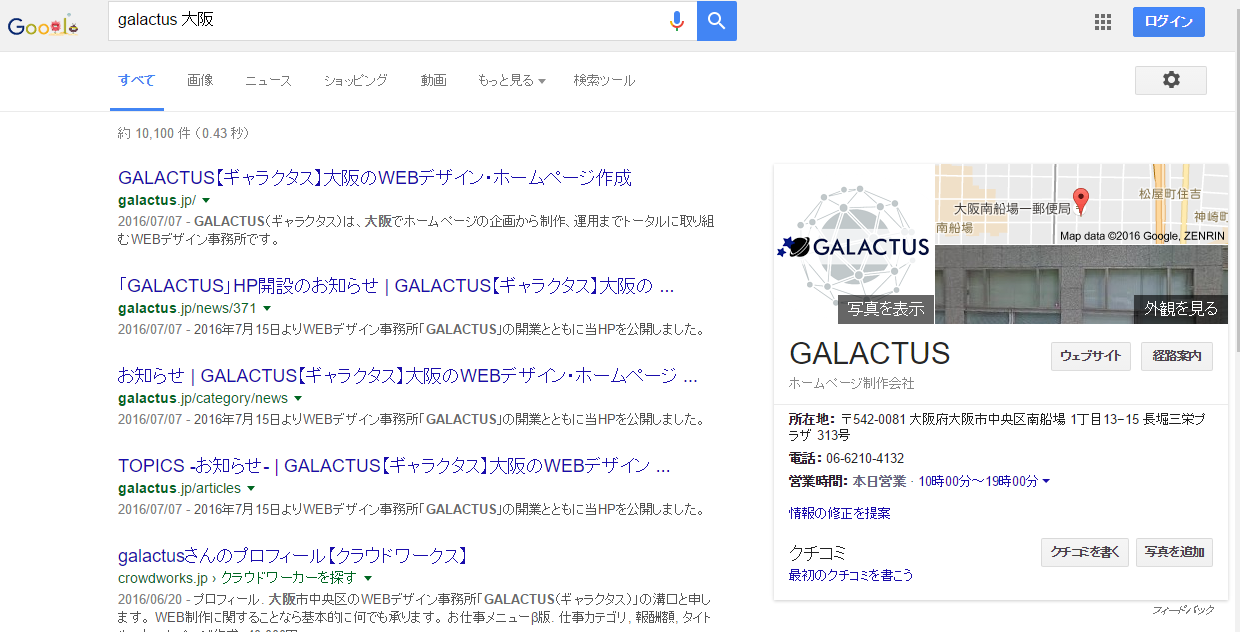Expand dropdown arrow beside galactus.jp/category/news
Screen dimensions: 1240x632
tap(298, 399)
